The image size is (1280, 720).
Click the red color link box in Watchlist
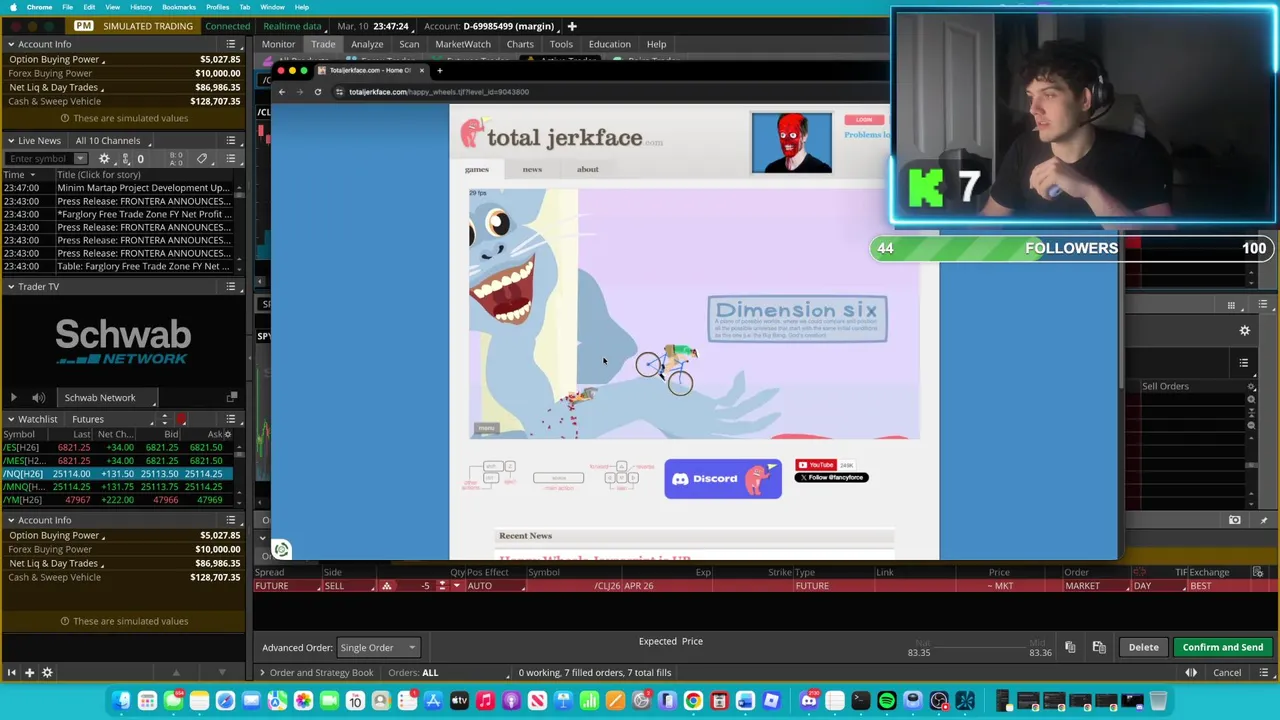coord(182,419)
